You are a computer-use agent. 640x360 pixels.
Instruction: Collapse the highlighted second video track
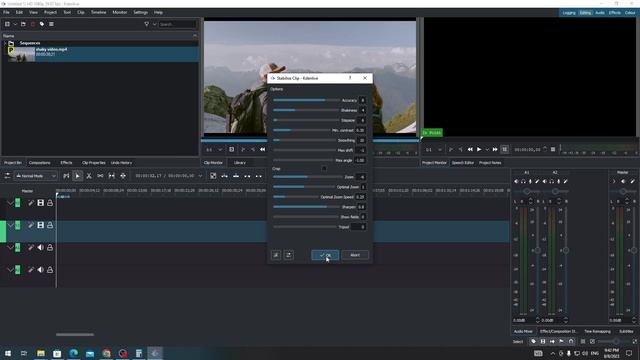tap(10, 225)
